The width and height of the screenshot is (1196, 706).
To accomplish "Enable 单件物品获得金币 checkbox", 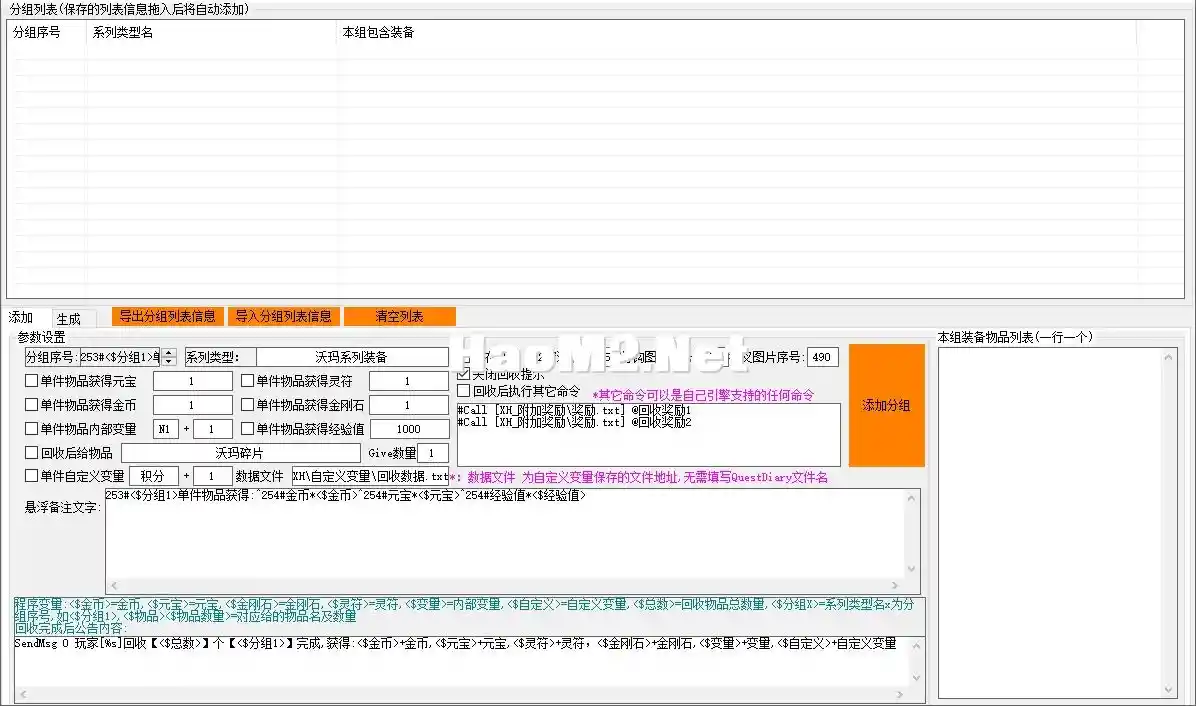I will tap(31, 405).
